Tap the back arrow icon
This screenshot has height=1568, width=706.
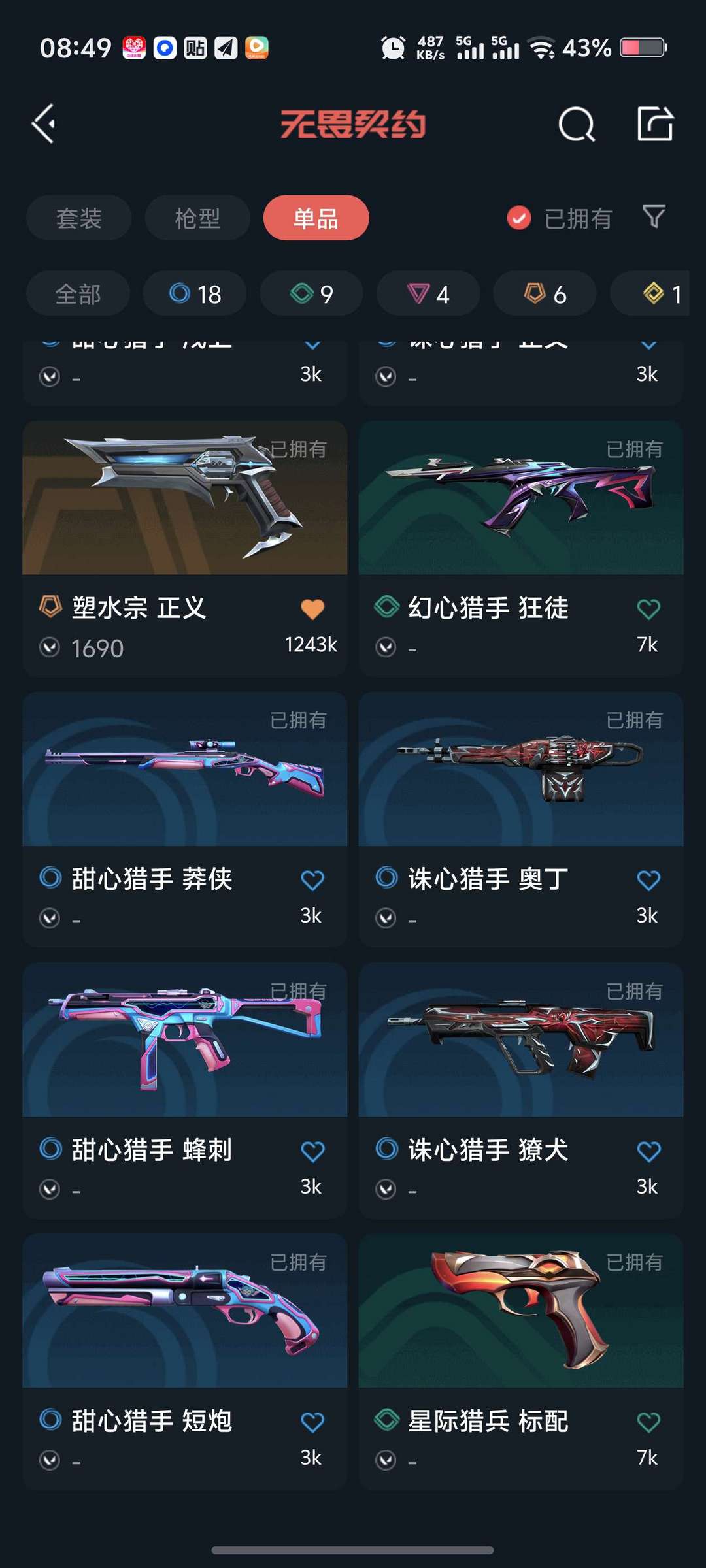click(44, 124)
